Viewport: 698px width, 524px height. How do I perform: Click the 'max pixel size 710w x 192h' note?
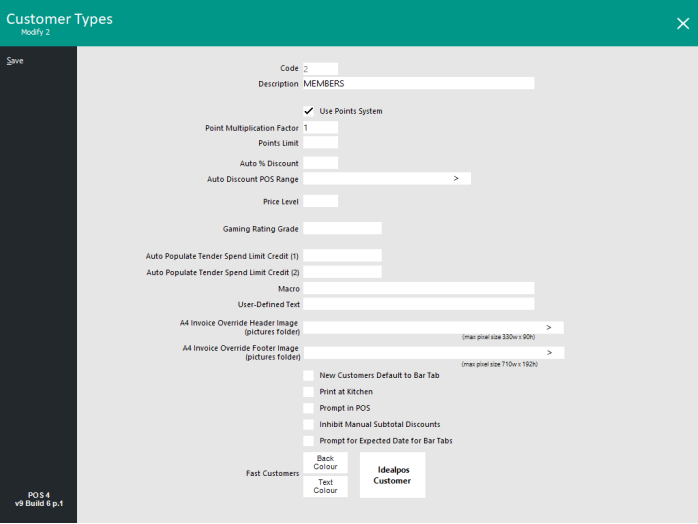point(499,364)
